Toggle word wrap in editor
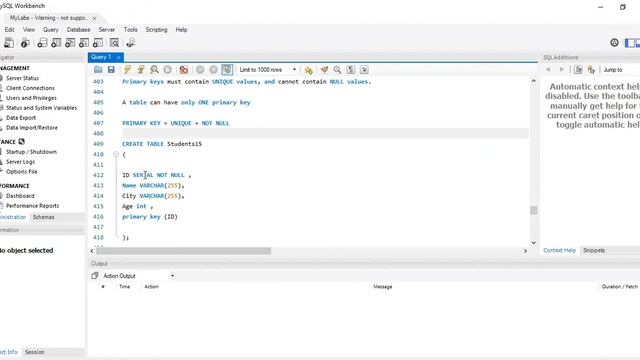 click(364, 70)
